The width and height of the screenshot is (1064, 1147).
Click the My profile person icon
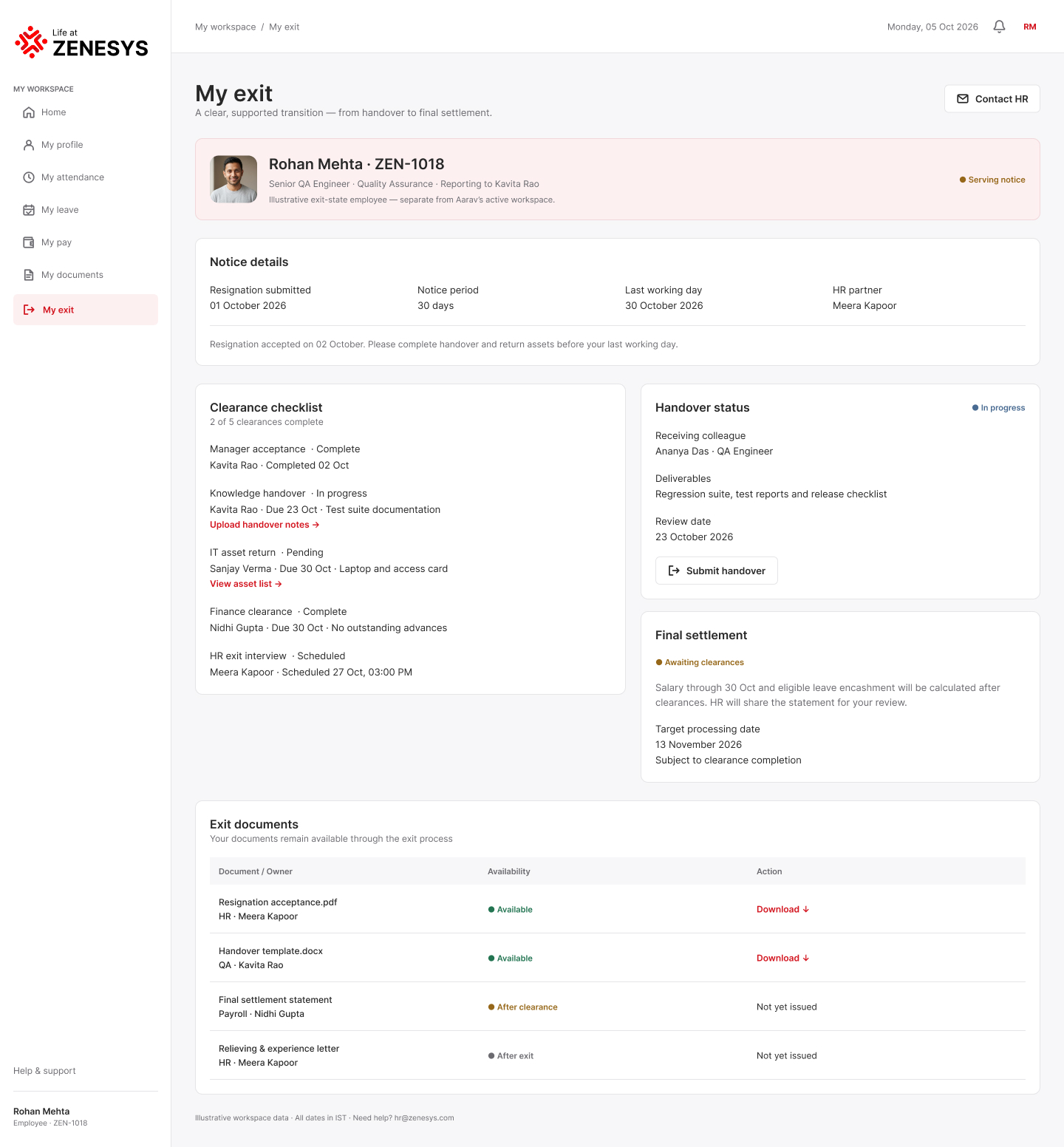[29, 145]
